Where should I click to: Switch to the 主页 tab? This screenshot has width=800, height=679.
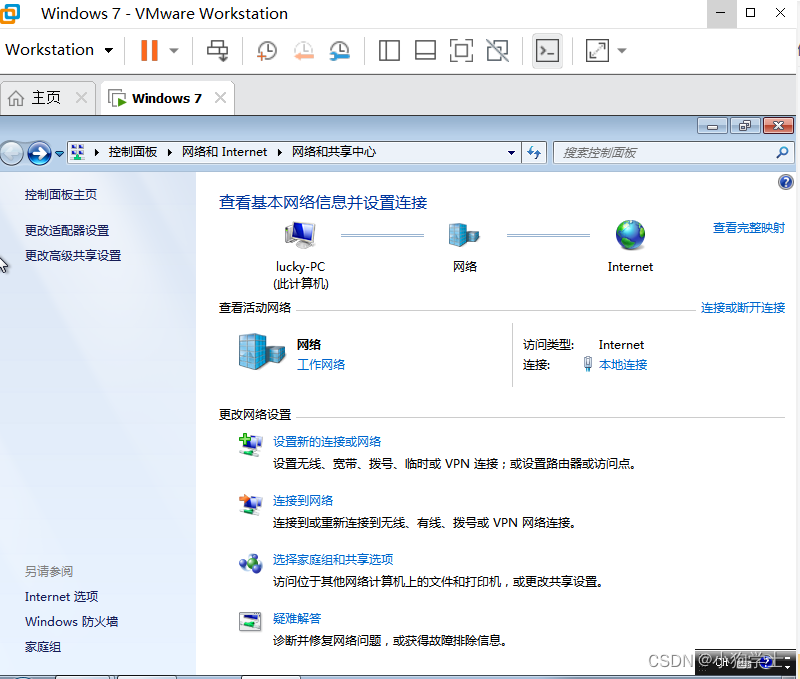pyautogui.click(x=46, y=97)
